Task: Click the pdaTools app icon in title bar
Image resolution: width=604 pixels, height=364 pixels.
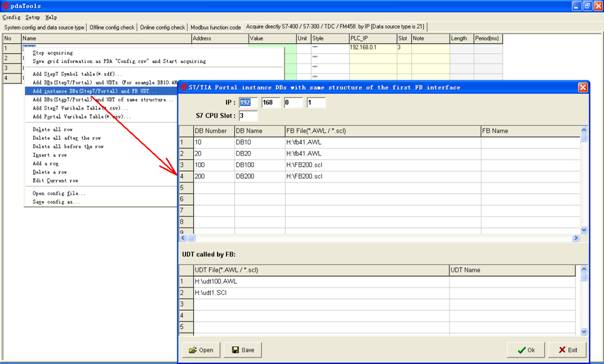Action: 5,5
